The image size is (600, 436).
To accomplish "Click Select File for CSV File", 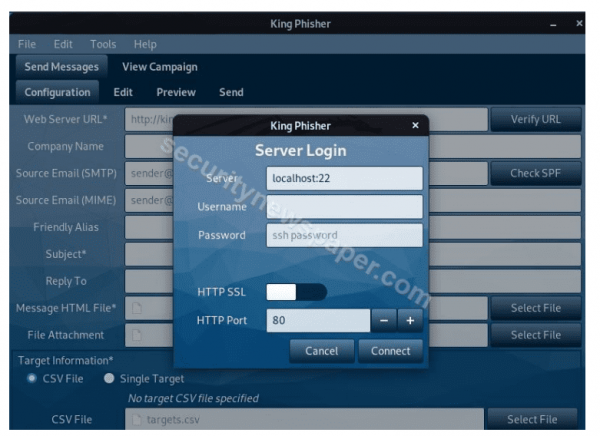I will click(532, 419).
